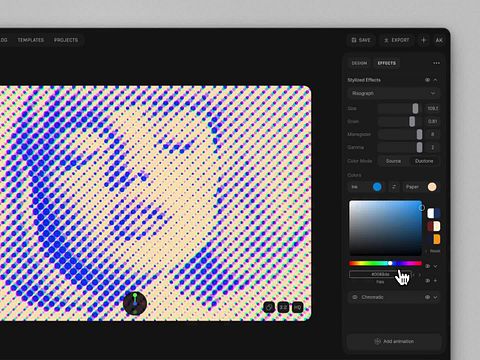Swap Ink and Paper colors icon
The height and width of the screenshot is (360, 480).
394,187
